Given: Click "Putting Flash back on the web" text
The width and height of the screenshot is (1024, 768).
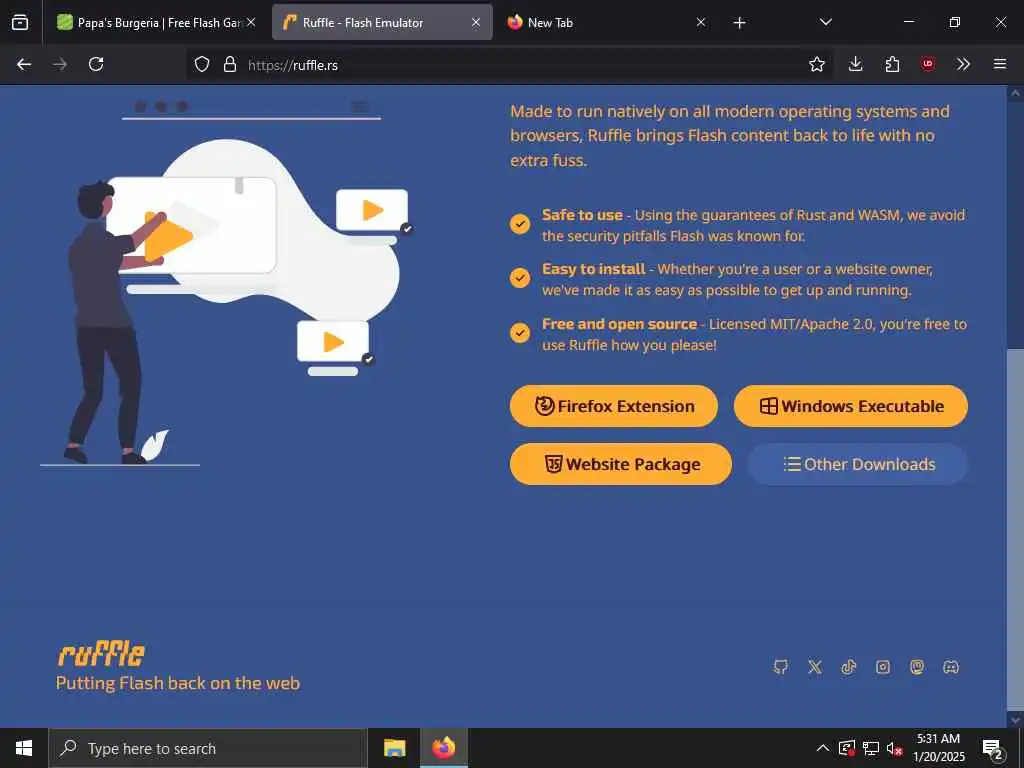Looking at the screenshot, I should [178, 683].
